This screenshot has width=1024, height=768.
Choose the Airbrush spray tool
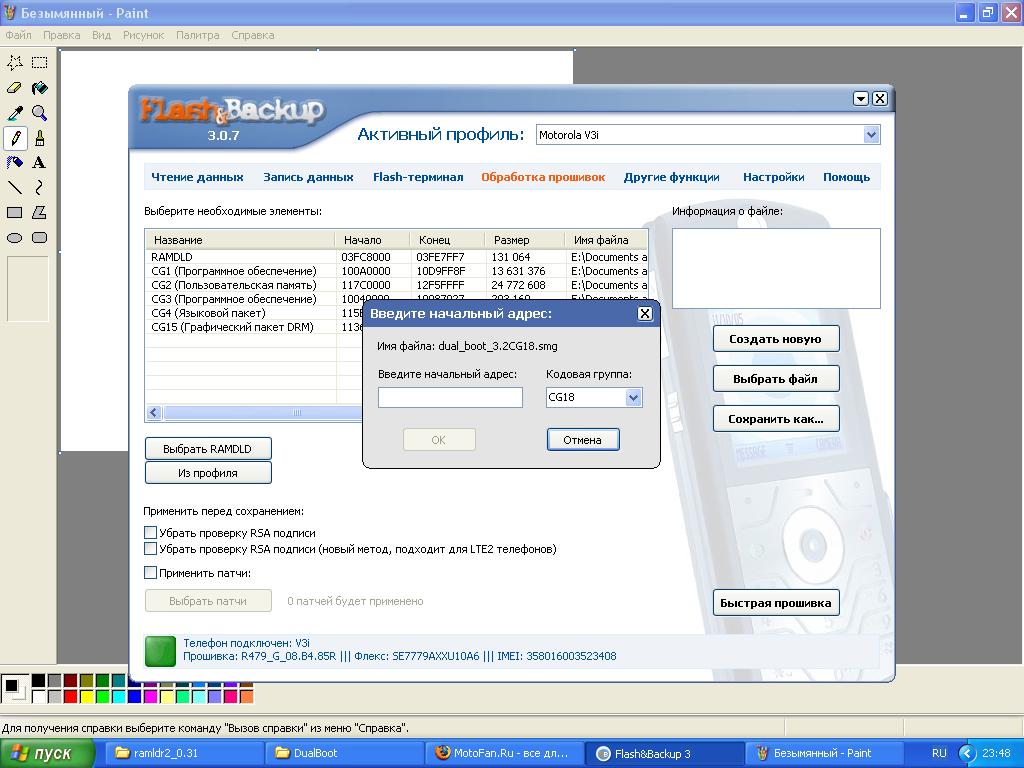pyautogui.click(x=15, y=163)
